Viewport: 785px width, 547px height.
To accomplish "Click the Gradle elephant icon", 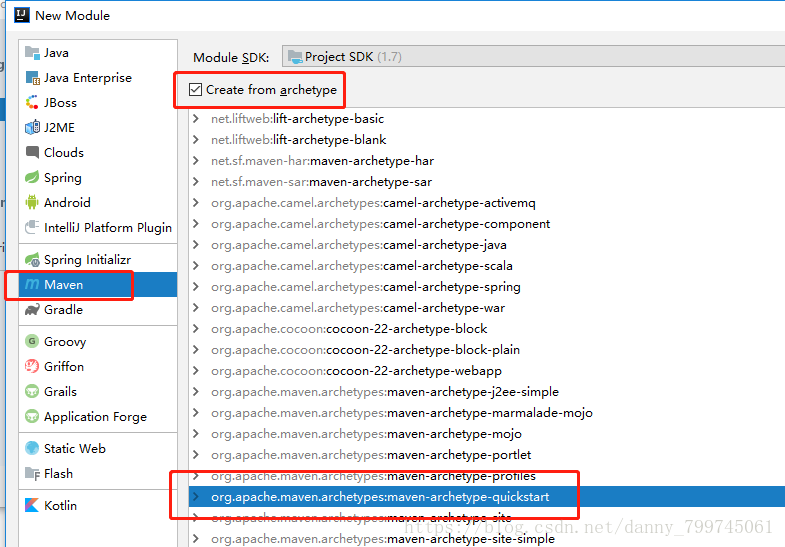I will click(32, 309).
